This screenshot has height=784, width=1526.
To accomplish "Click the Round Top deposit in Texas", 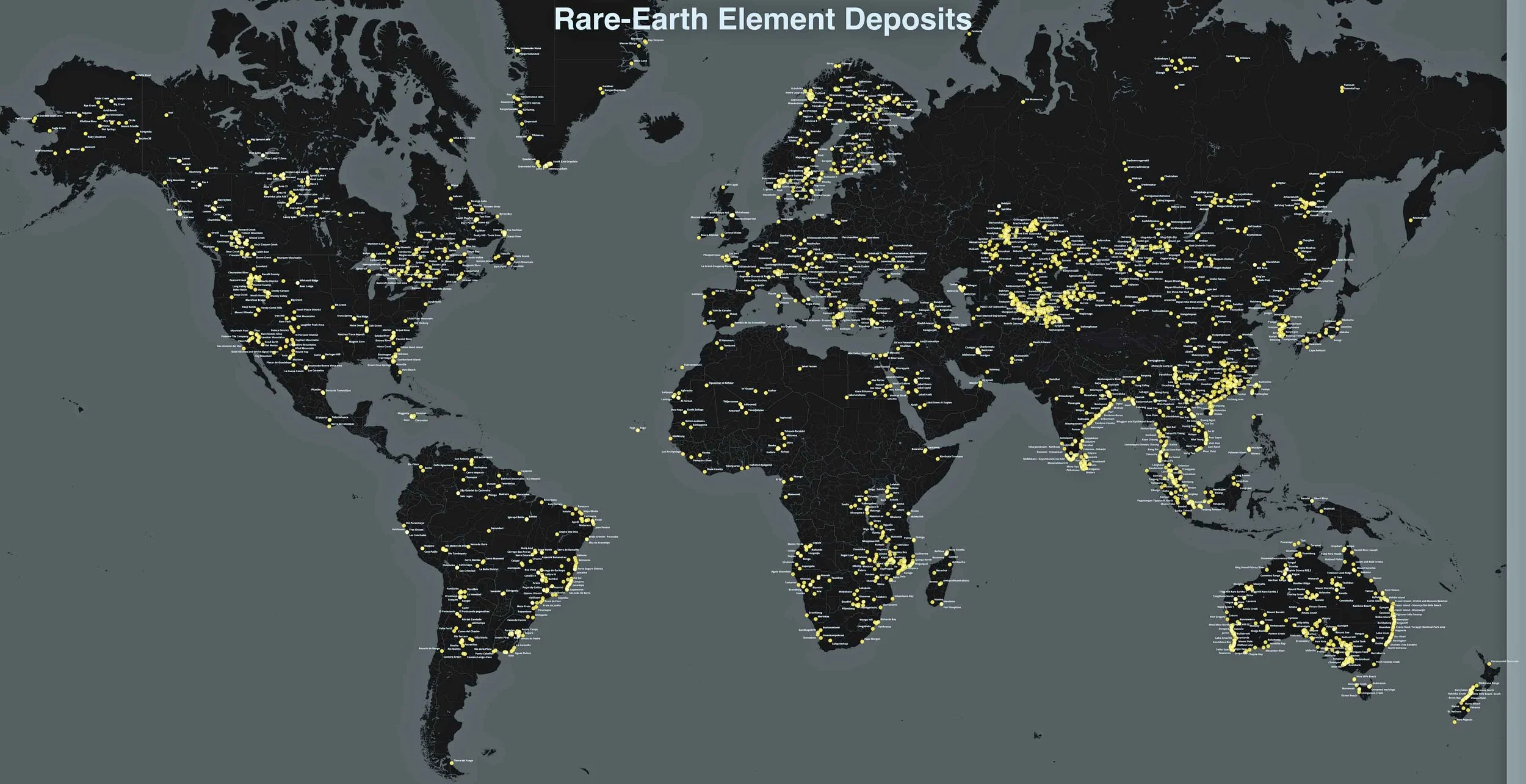I will tap(293, 352).
